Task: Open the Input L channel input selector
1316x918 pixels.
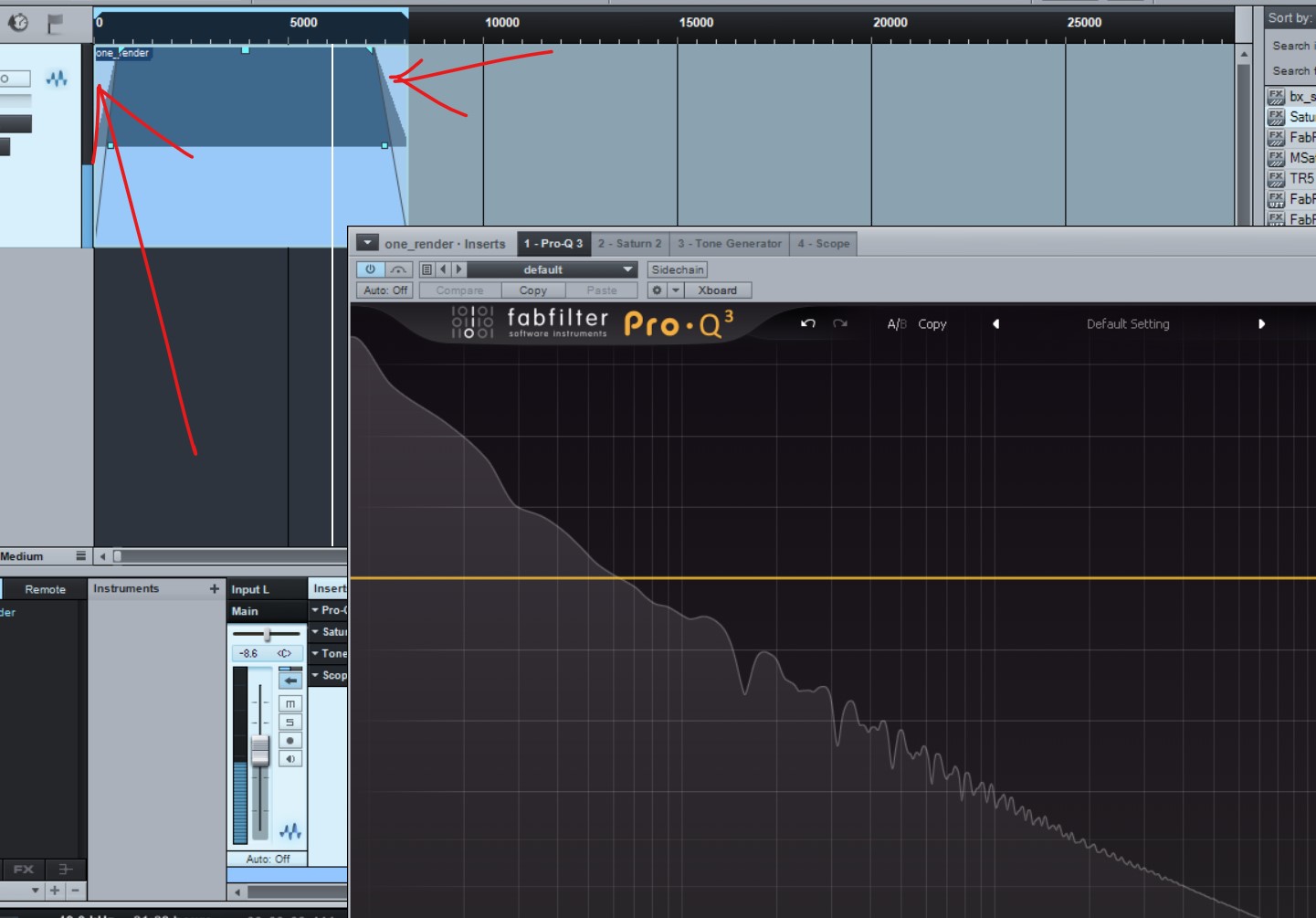Action: (267, 589)
